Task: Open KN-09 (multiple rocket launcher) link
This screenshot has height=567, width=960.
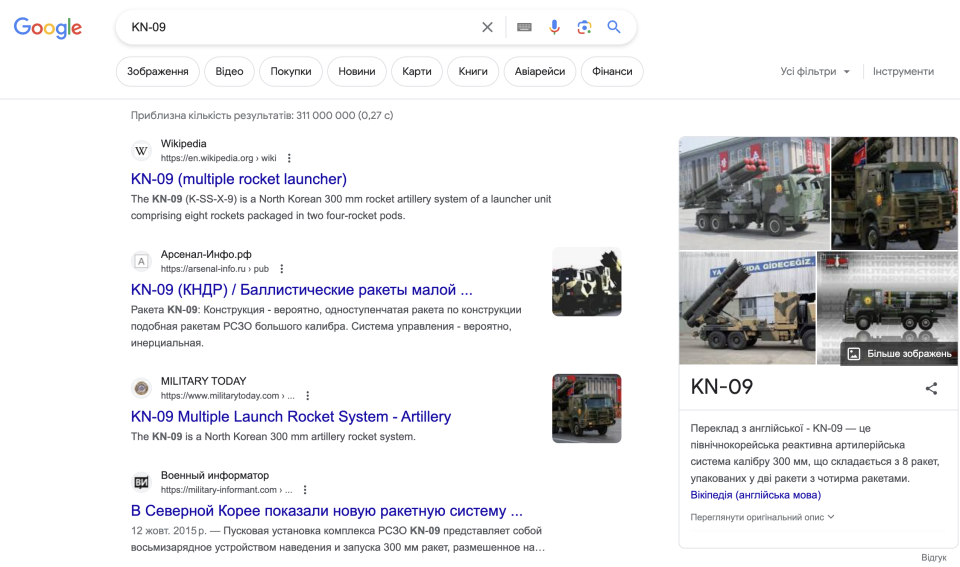Action: tap(239, 179)
